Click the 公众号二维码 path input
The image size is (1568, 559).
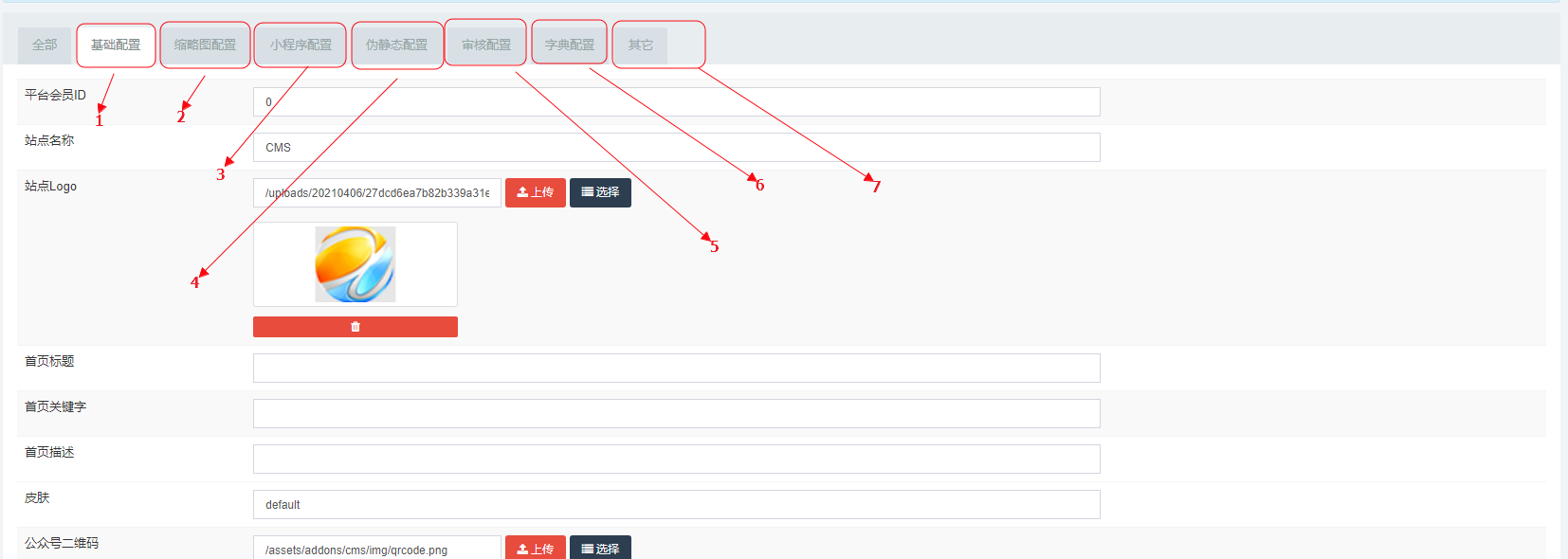[x=377, y=549]
